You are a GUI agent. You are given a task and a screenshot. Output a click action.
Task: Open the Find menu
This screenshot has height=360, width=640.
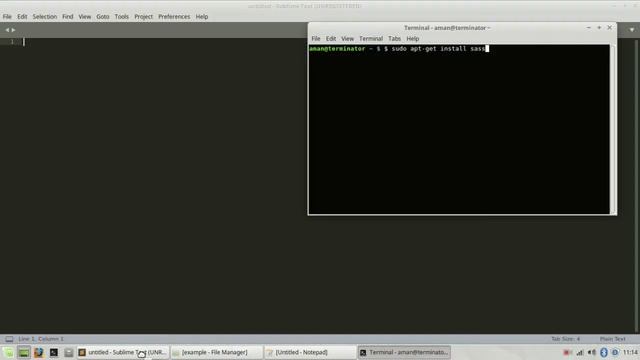[67, 17]
